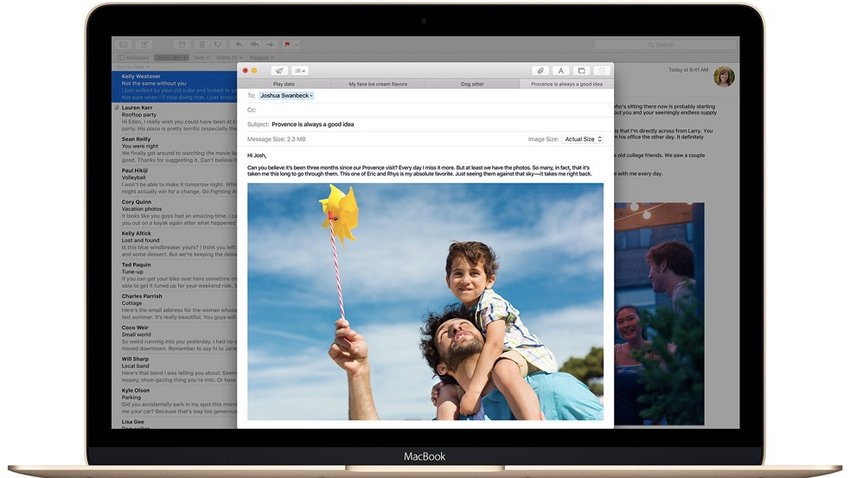Screen dimensions: 850x478
Task: Click the Get Mail envelope icon in main window
Action: pos(124,44)
